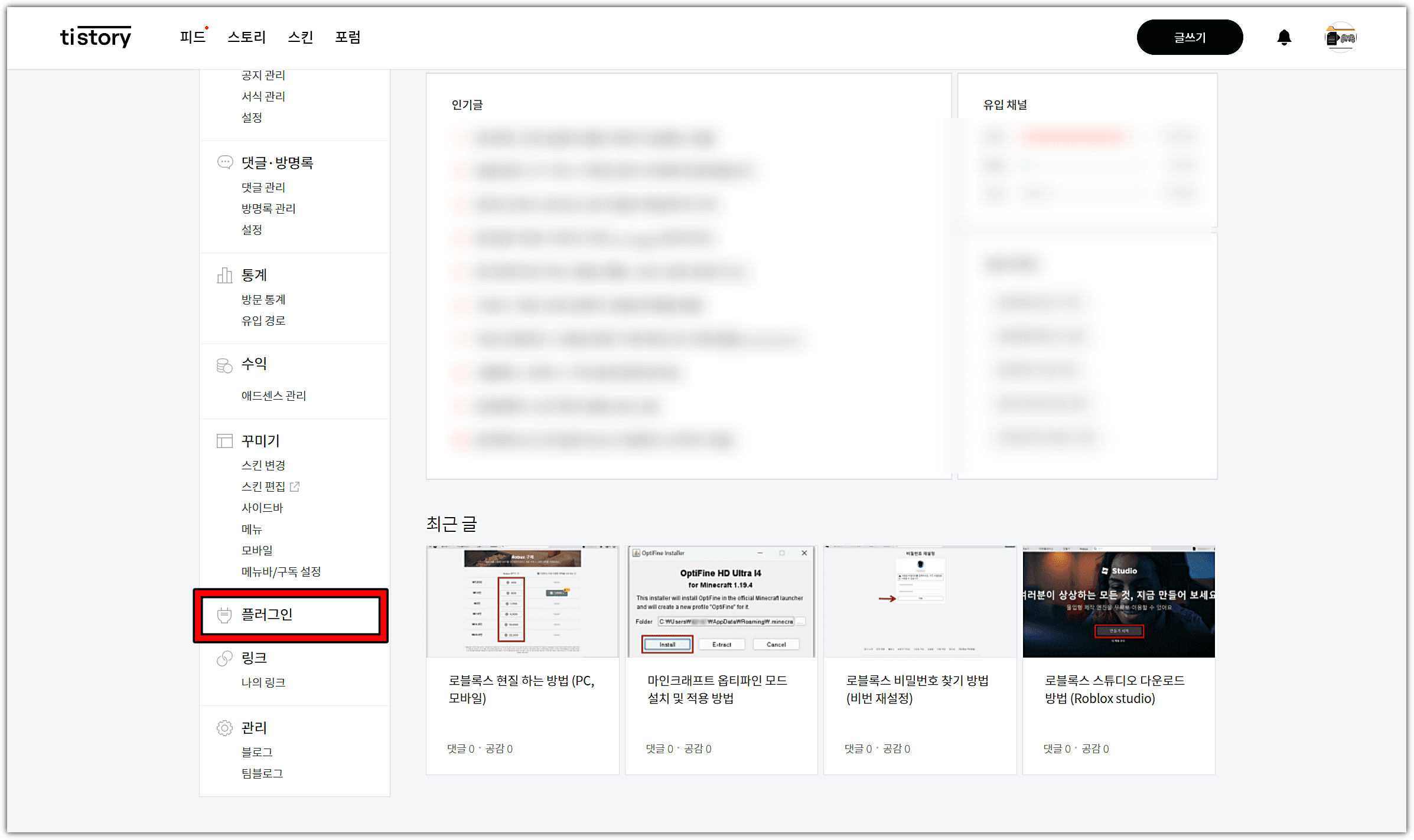Image resolution: width=1414 pixels, height=840 pixels.
Task: Open the 피드 menu
Action: (192, 37)
